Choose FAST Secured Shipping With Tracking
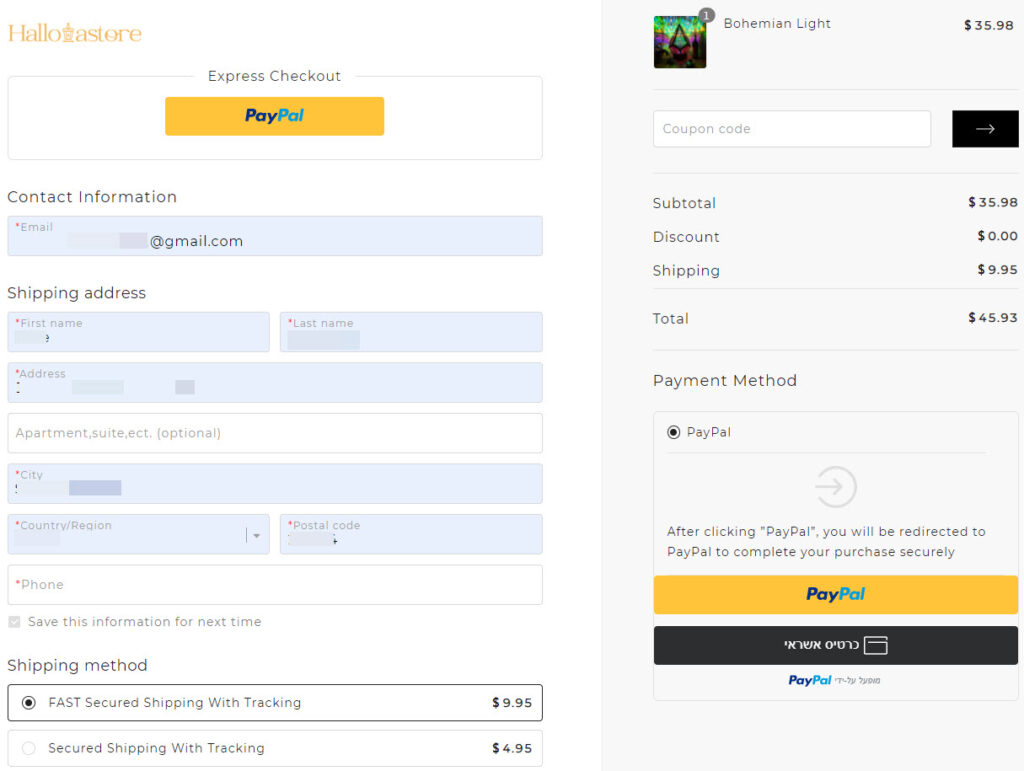Viewport: 1024px width, 771px height. tap(275, 702)
